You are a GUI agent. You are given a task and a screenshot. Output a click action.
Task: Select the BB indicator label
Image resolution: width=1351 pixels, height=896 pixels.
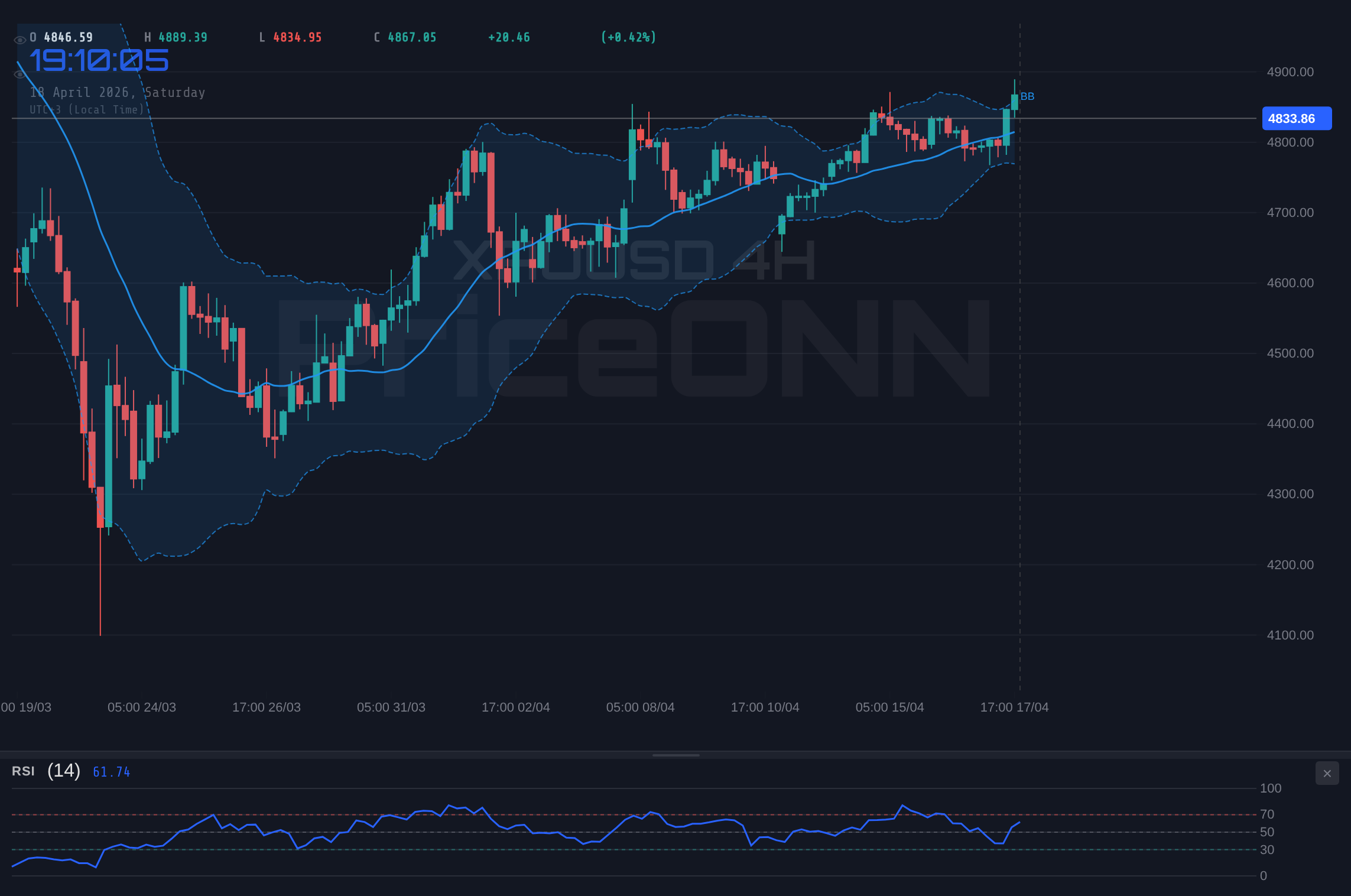(x=1027, y=96)
